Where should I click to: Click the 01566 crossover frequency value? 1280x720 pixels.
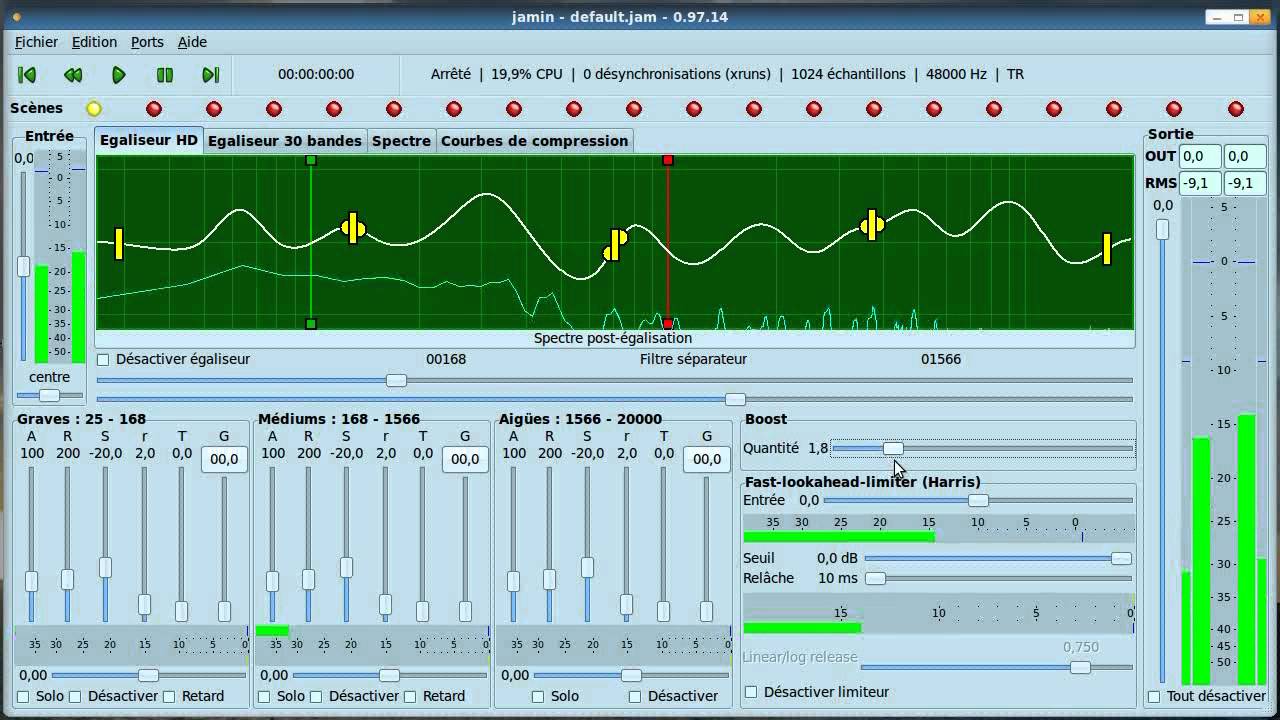pyautogui.click(x=941, y=359)
